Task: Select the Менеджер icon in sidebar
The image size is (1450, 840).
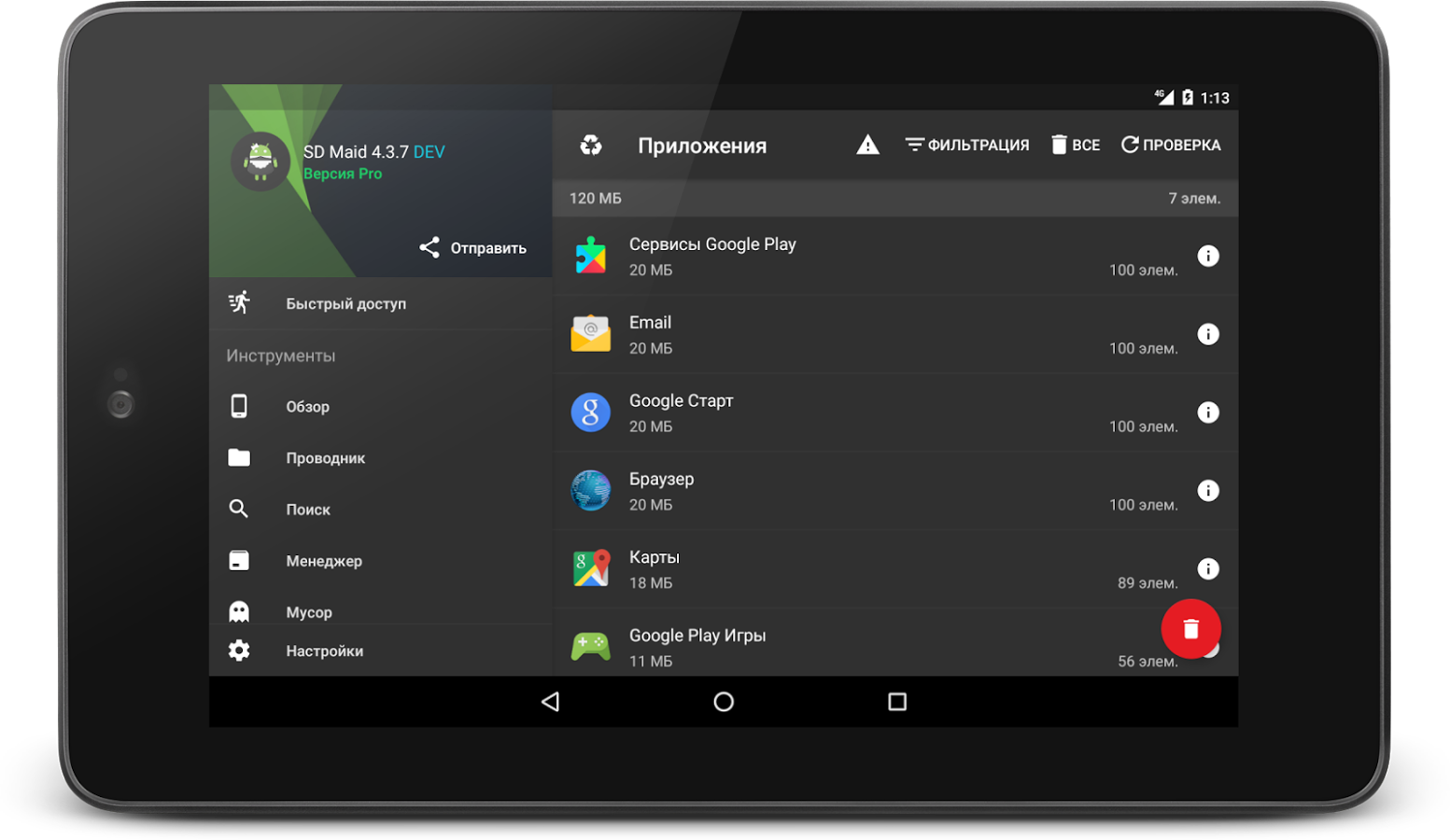Action: pyautogui.click(x=239, y=560)
